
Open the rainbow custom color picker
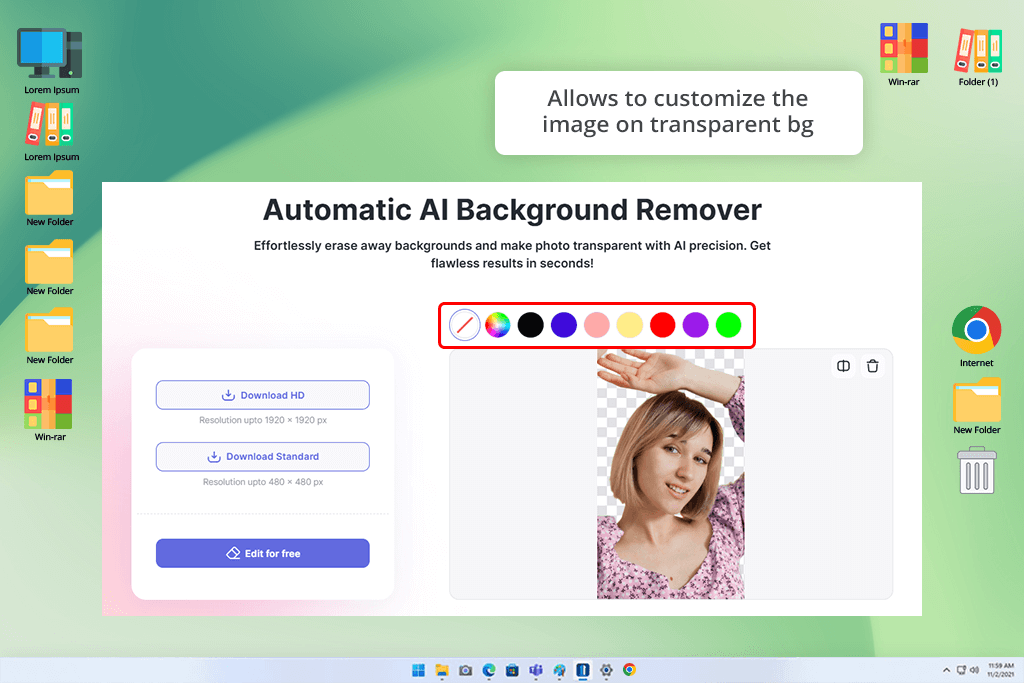pos(498,325)
